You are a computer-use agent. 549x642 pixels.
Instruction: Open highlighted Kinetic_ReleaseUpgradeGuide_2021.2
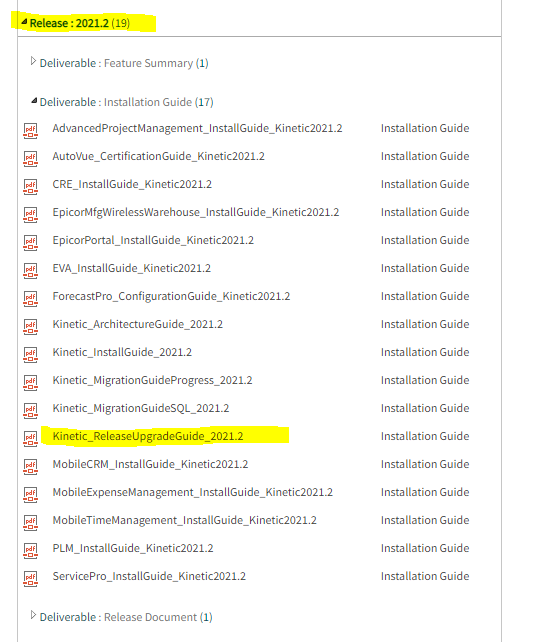[147, 436]
